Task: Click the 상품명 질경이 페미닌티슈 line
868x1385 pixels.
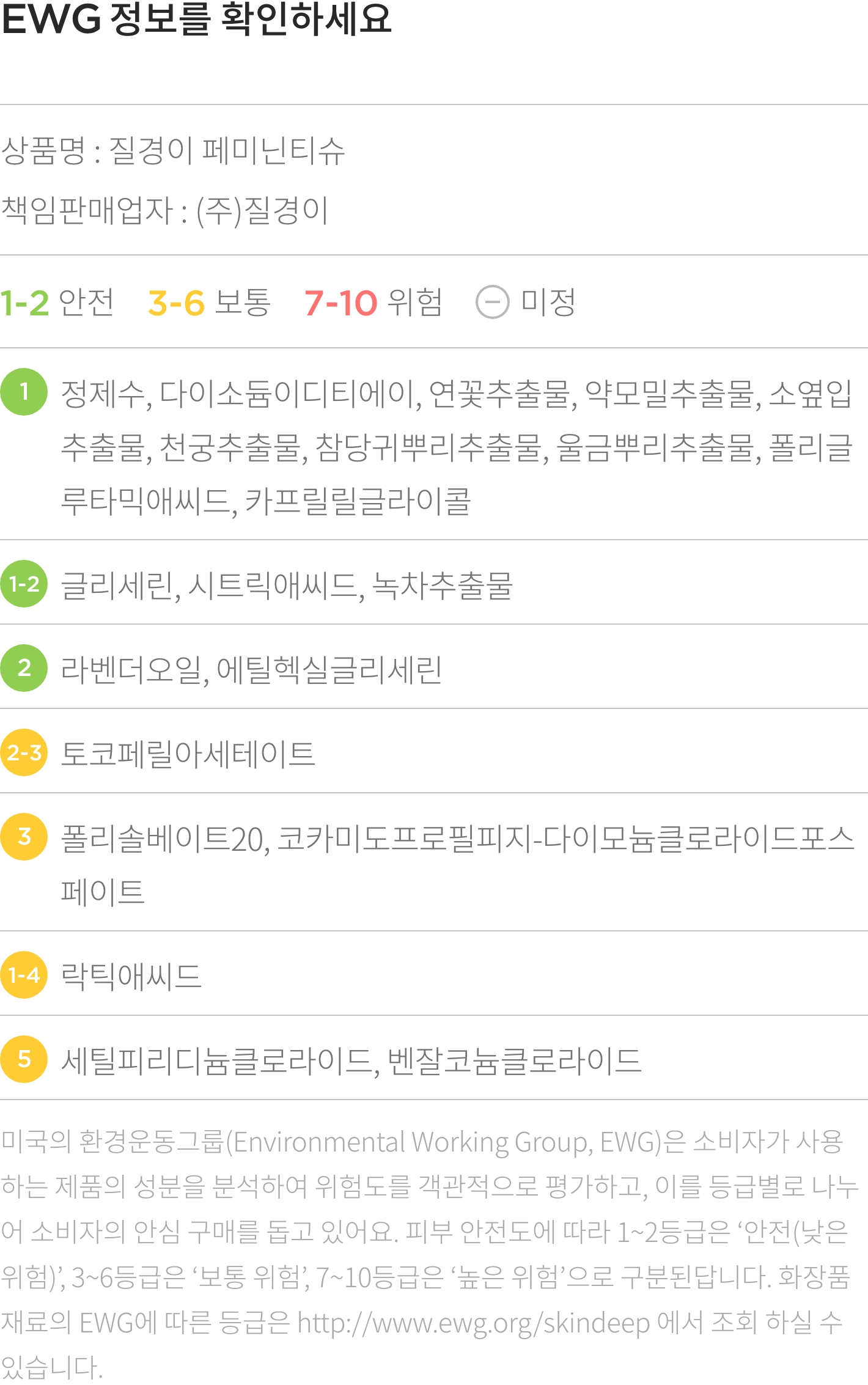Action: [173, 150]
